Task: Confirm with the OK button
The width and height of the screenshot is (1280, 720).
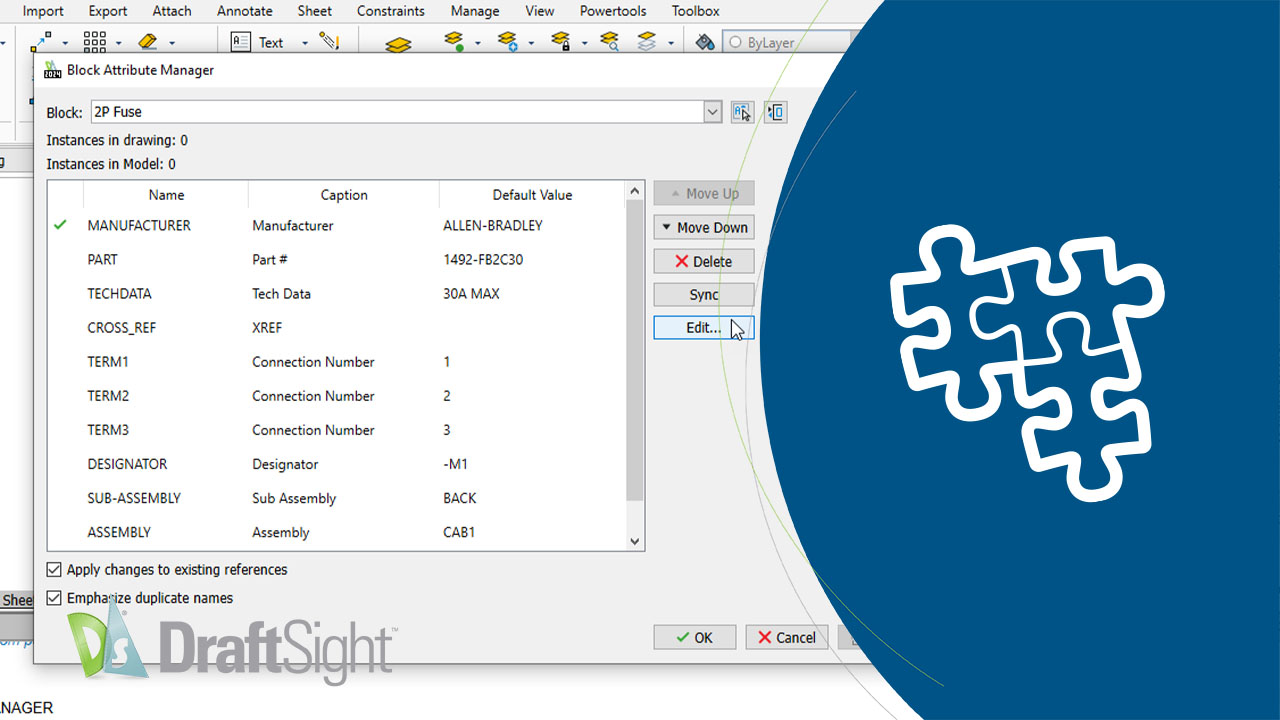Action: pyautogui.click(x=695, y=637)
